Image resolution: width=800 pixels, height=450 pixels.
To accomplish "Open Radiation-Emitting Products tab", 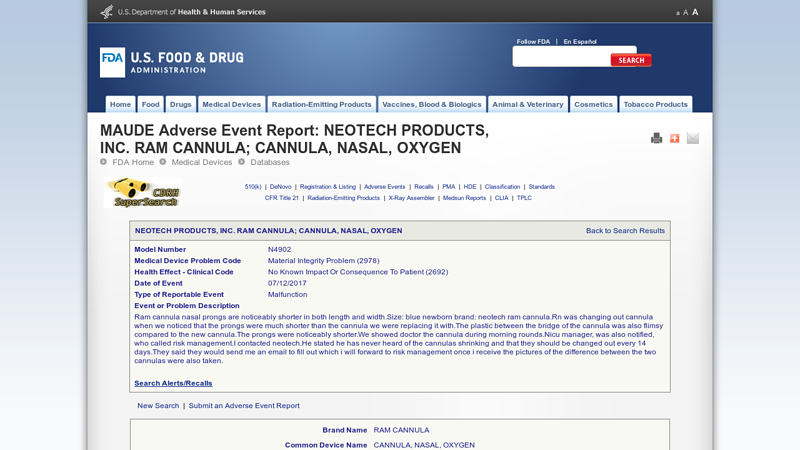I will pos(321,104).
